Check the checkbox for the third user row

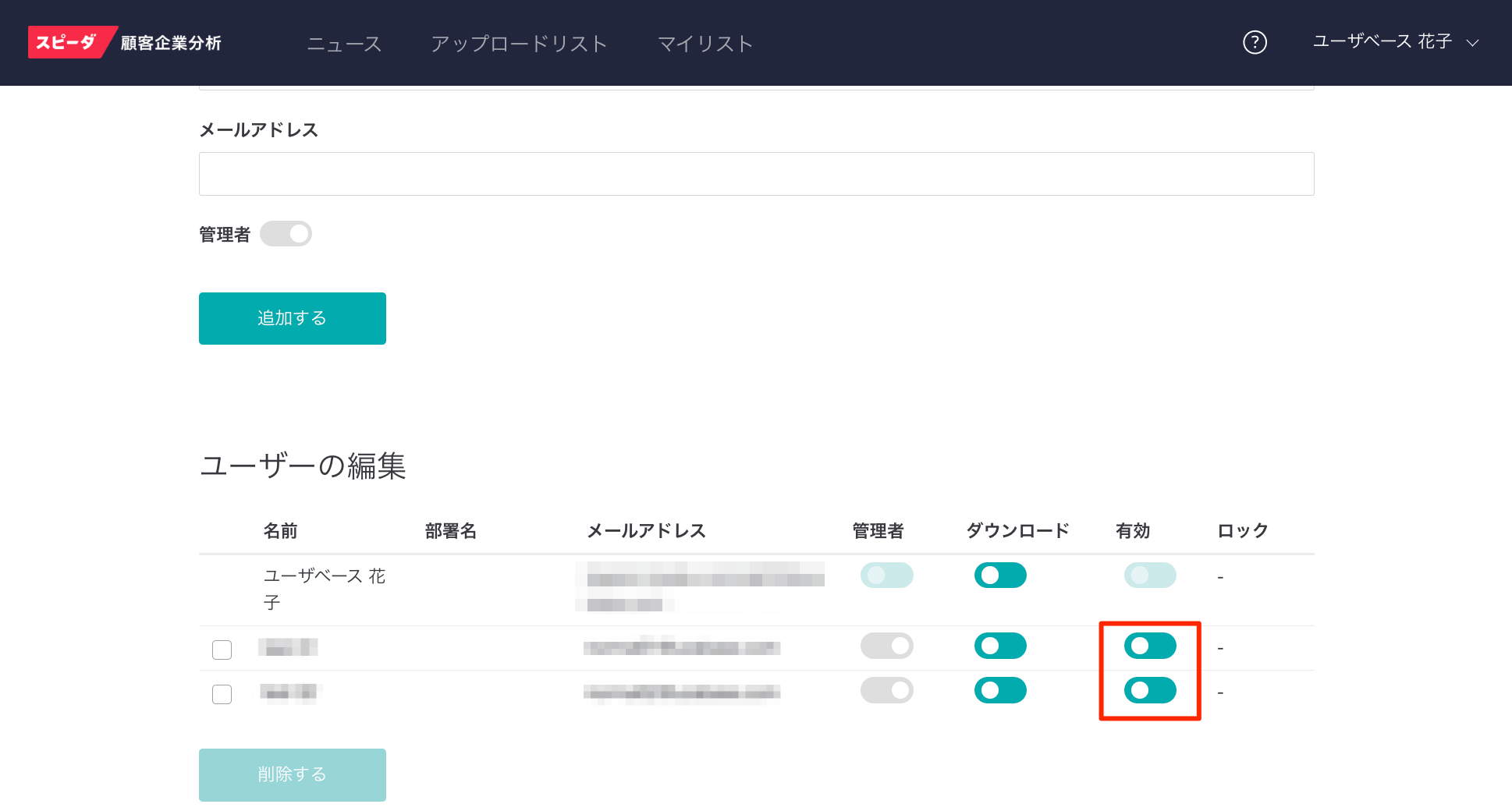[x=222, y=694]
